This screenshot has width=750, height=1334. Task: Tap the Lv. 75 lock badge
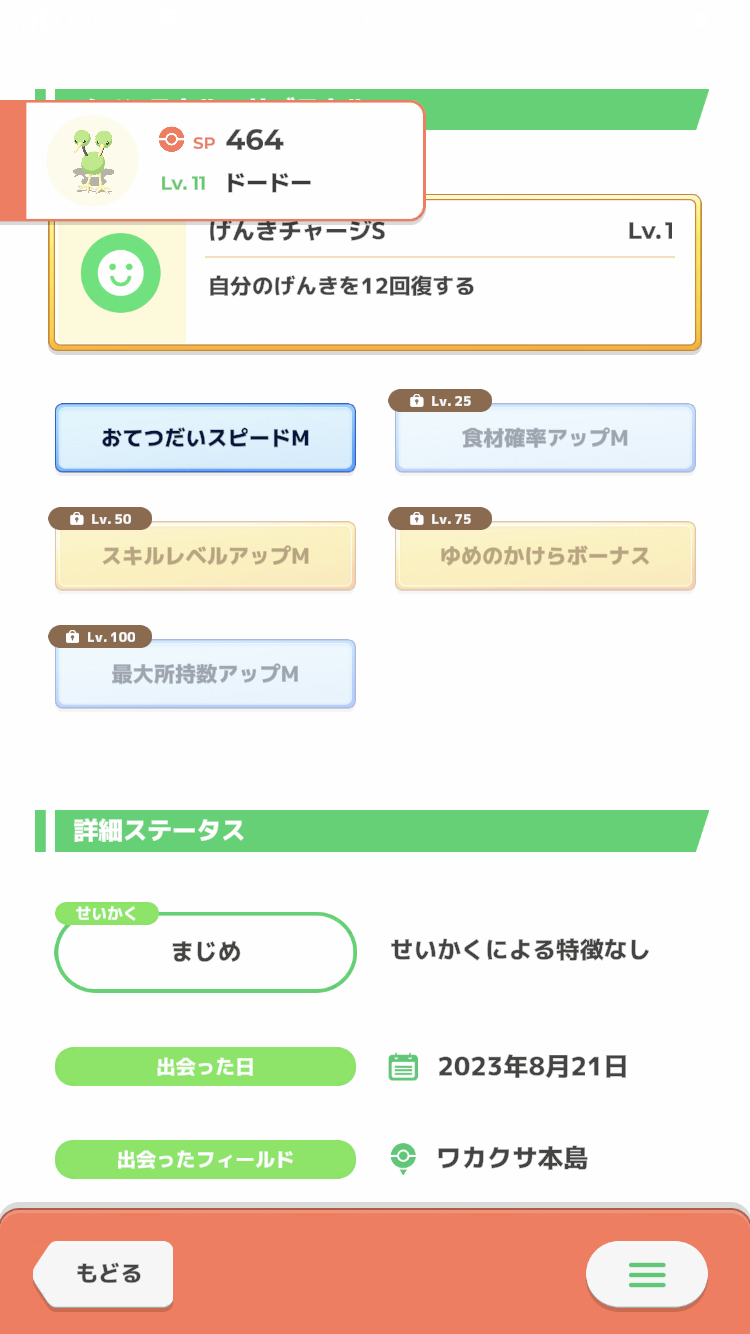[440, 519]
